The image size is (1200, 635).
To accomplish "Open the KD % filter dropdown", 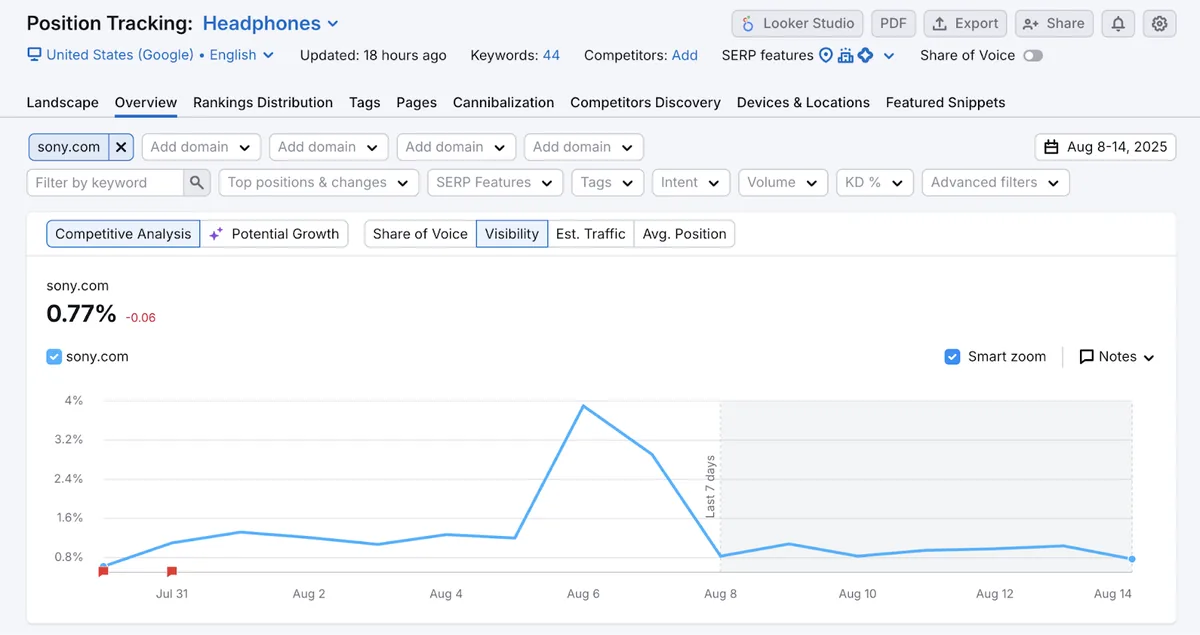I will (x=874, y=183).
